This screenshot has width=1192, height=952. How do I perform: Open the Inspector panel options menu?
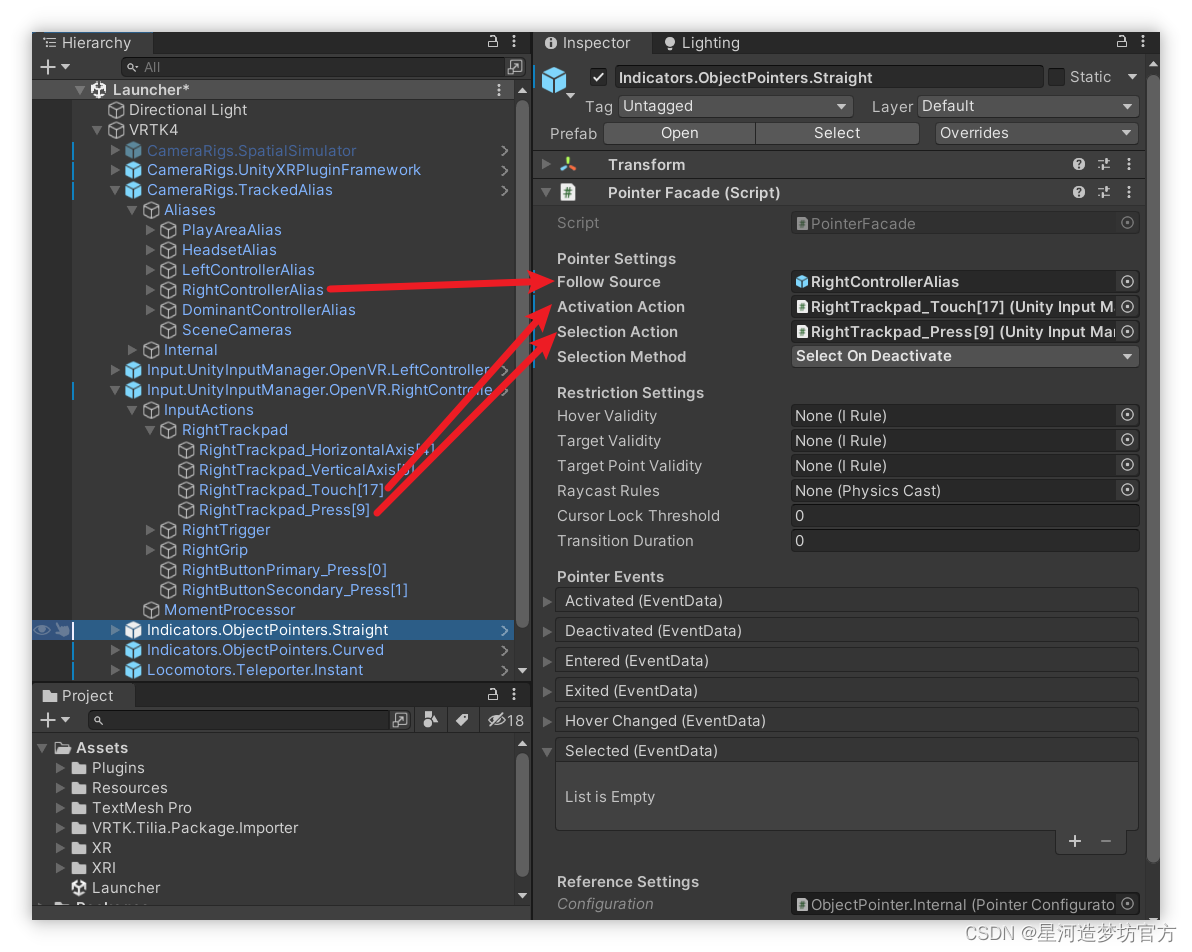(1143, 42)
